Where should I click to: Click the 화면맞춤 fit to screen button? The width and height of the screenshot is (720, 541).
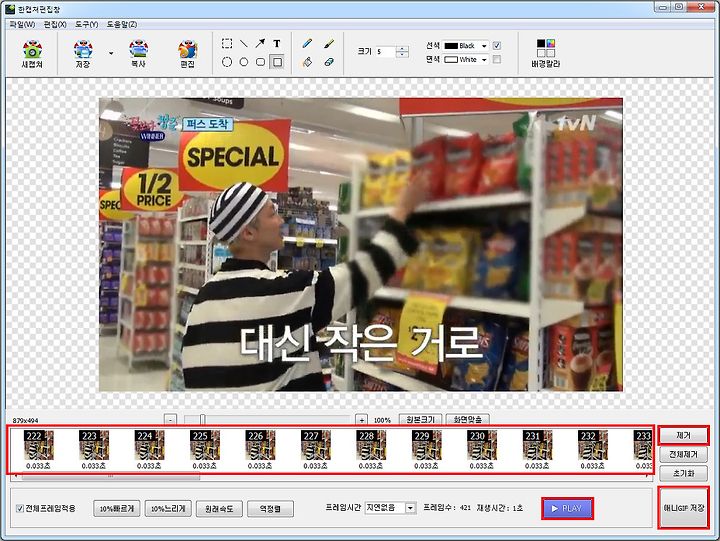tap(467, 420)
